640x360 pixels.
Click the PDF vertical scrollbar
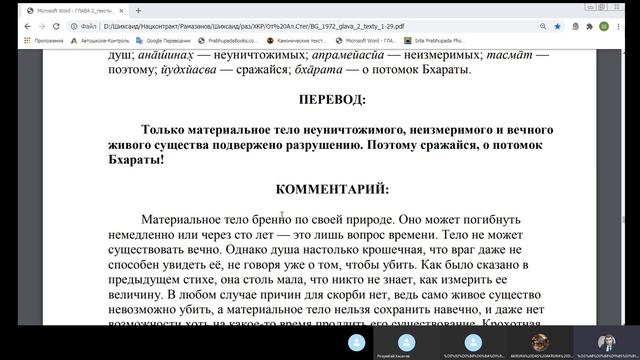point(623,187)
